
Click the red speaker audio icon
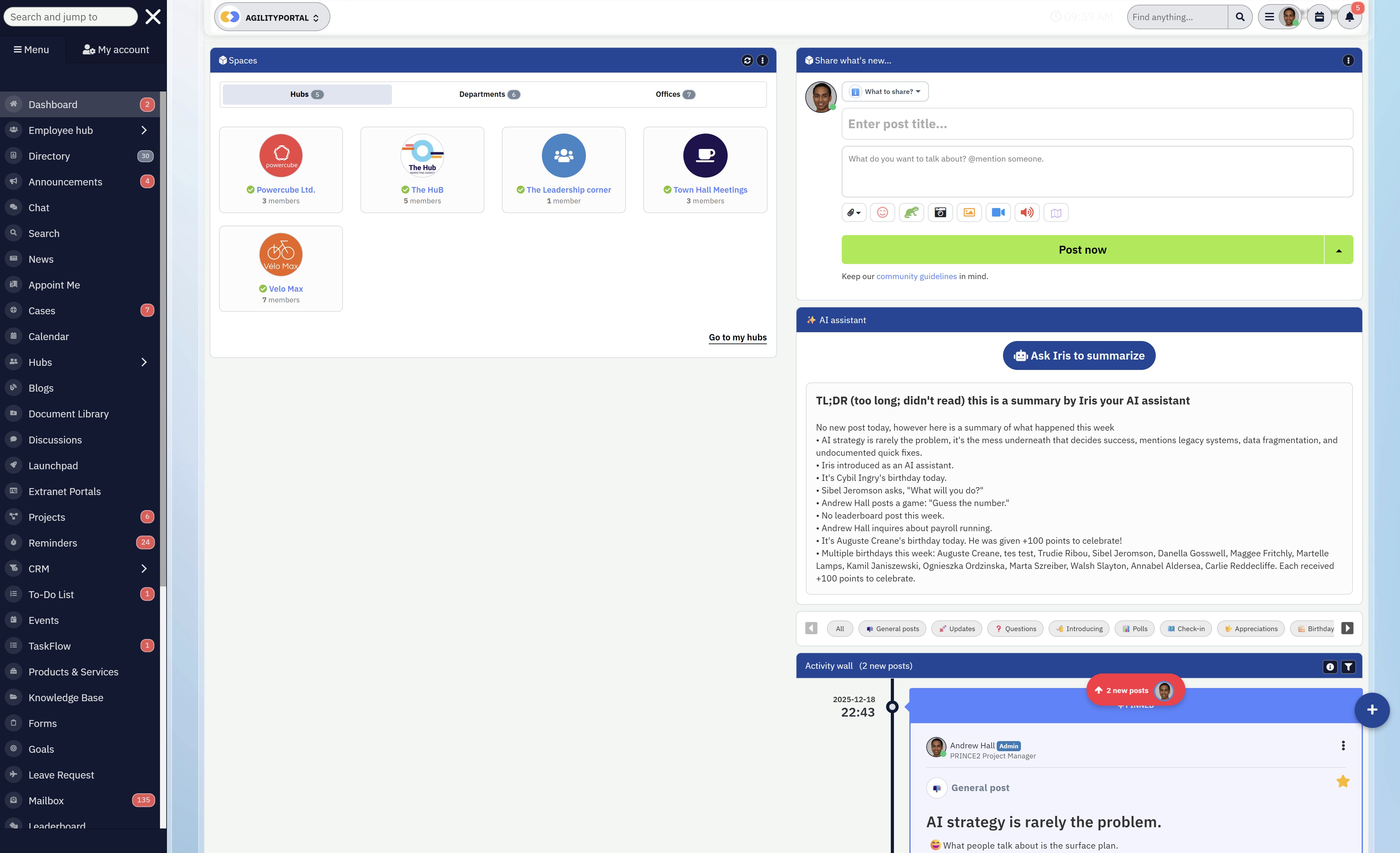pos(1027,212)
